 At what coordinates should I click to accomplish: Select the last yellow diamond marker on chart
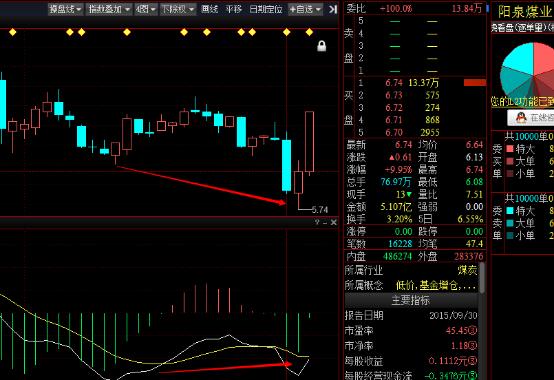310,32
